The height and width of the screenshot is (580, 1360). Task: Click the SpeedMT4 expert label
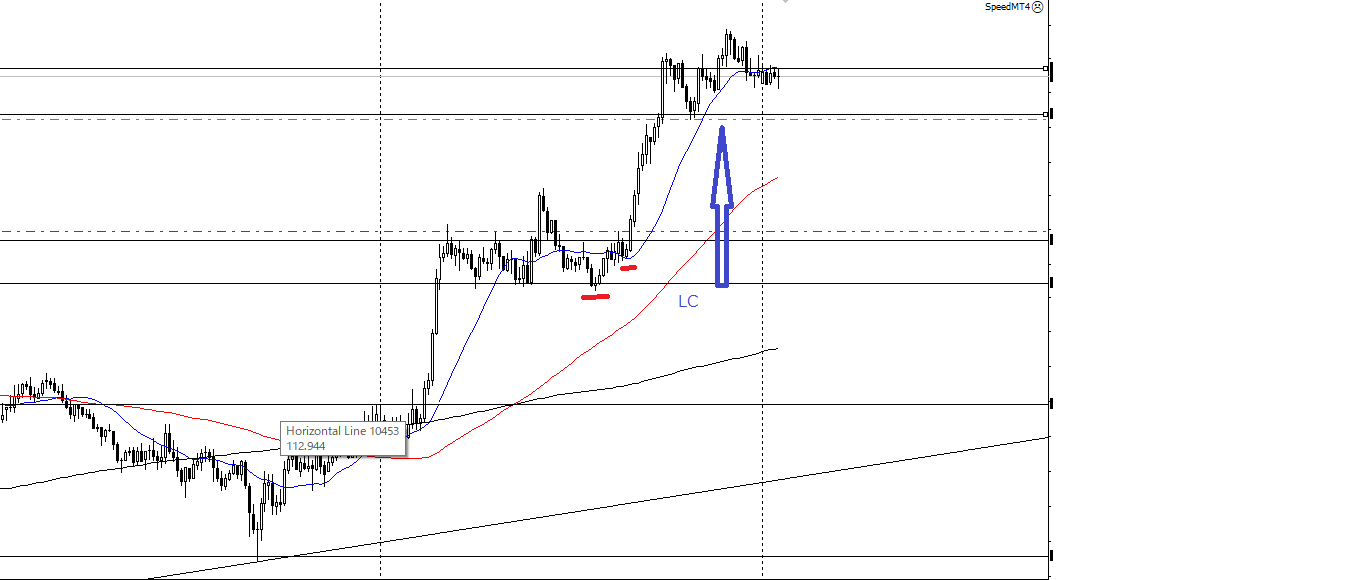pyautogui.click(x=1008, y=6)
